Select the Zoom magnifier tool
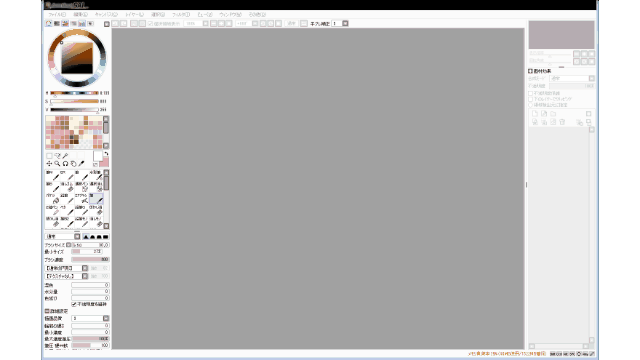Screen dimensions: 640x360 pyautogui.click(x=57, y=164)
